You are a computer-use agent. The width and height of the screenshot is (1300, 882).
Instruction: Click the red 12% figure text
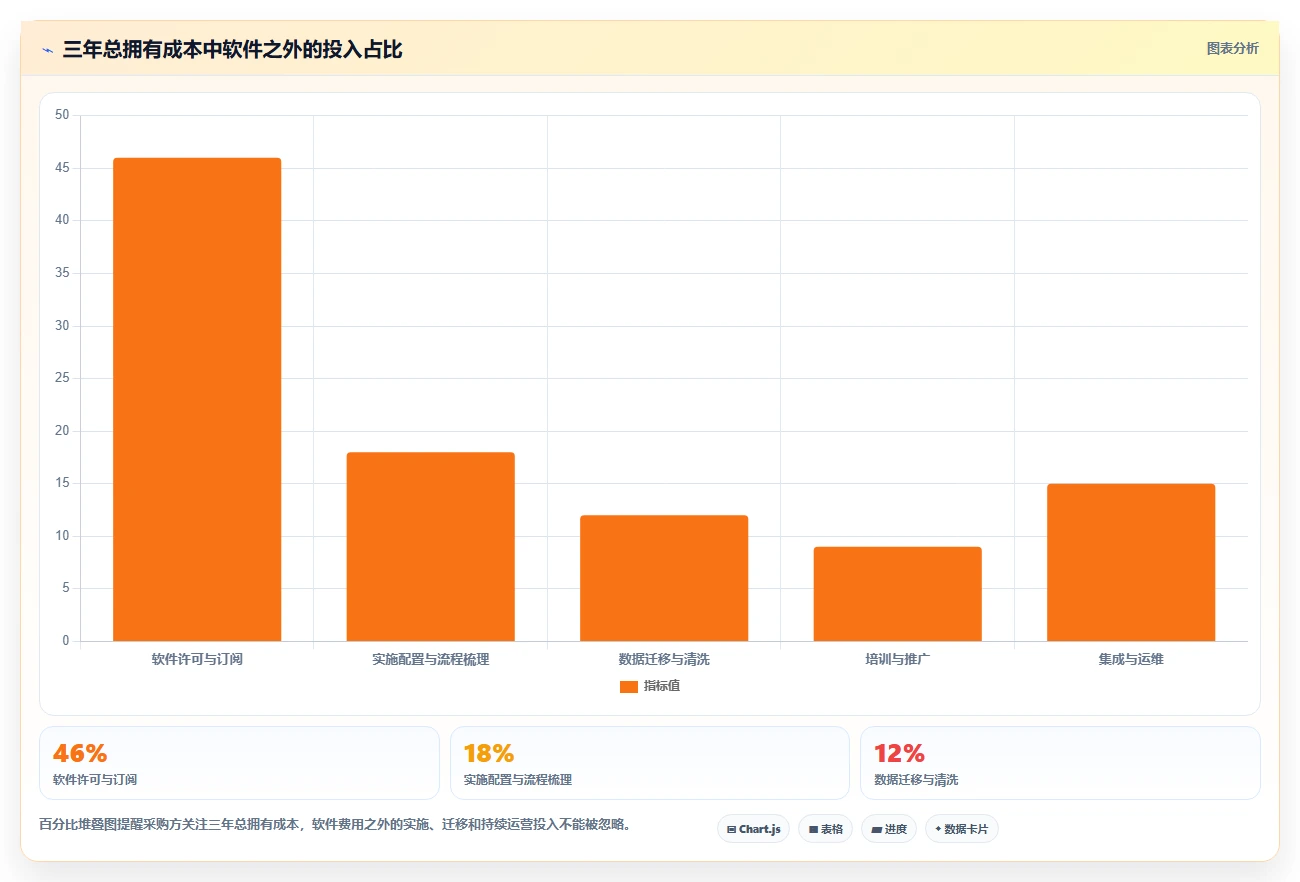point(899,753)
